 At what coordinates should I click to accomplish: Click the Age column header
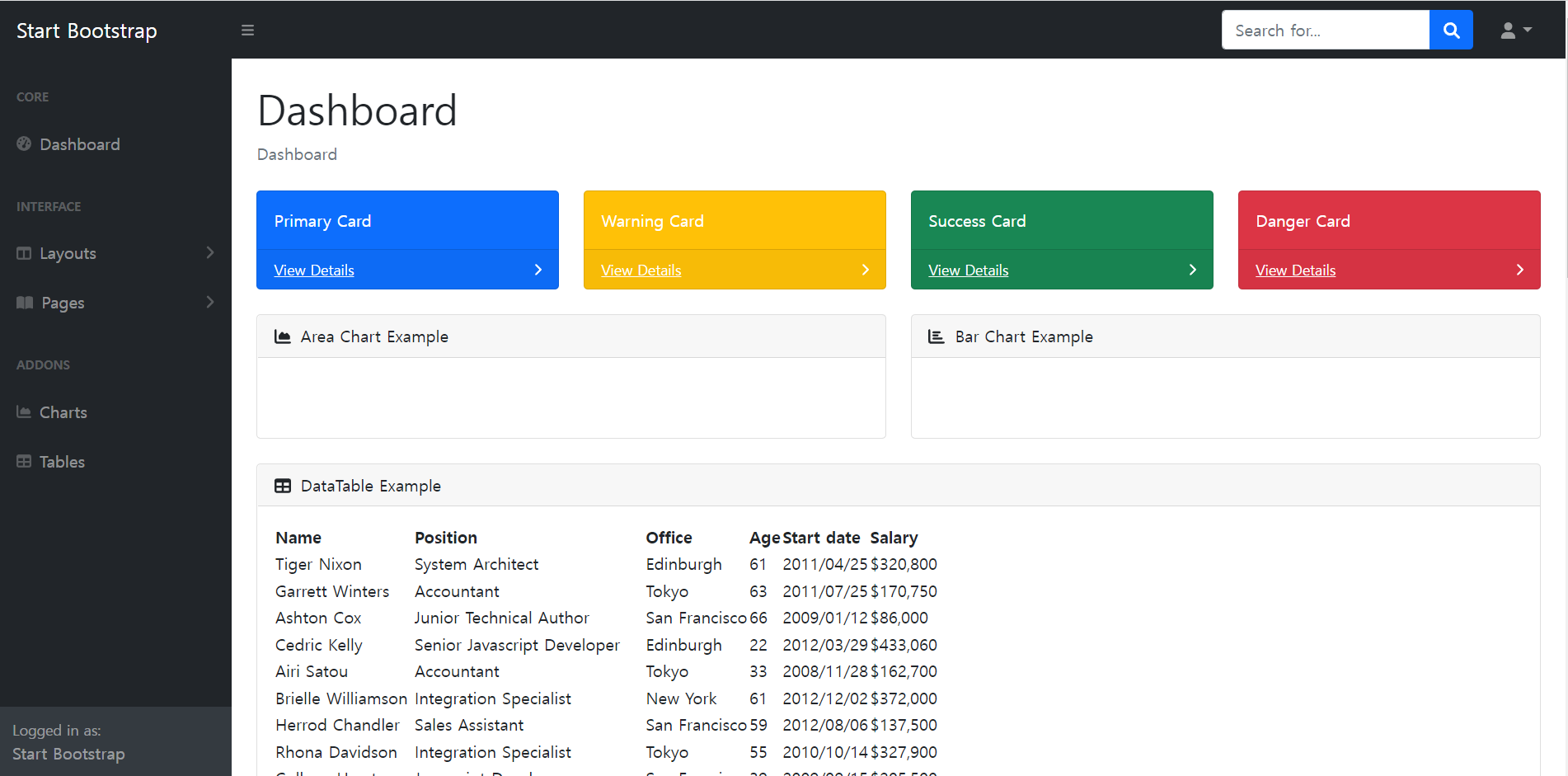click(764, 538)
